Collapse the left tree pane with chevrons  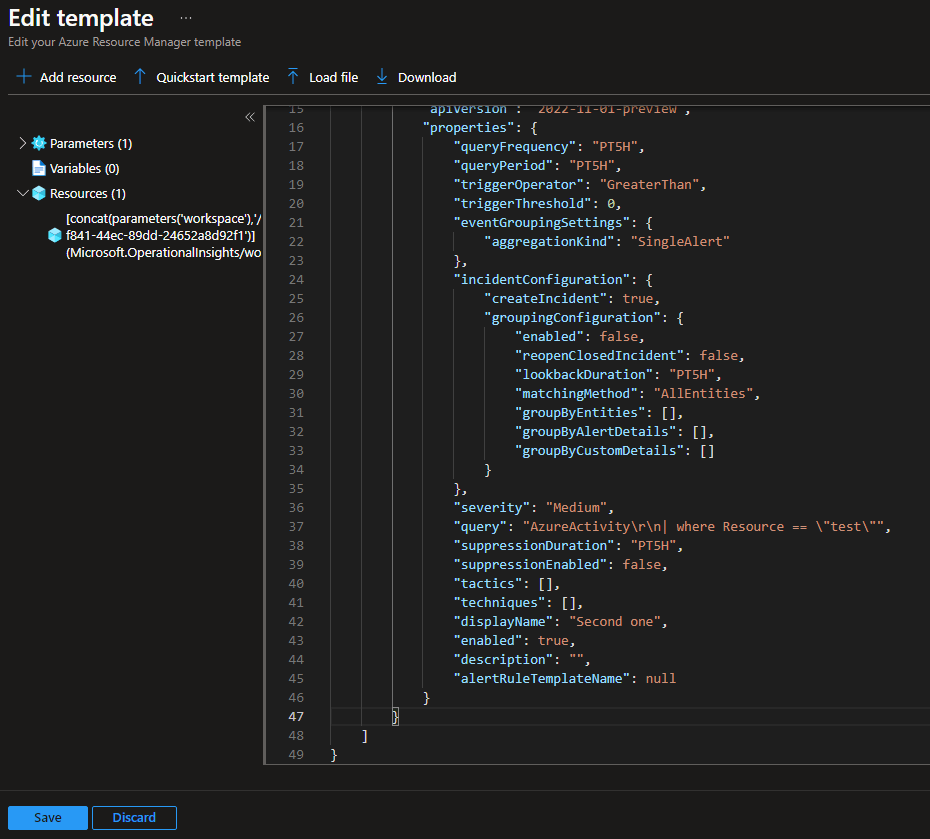coord(250,117)
